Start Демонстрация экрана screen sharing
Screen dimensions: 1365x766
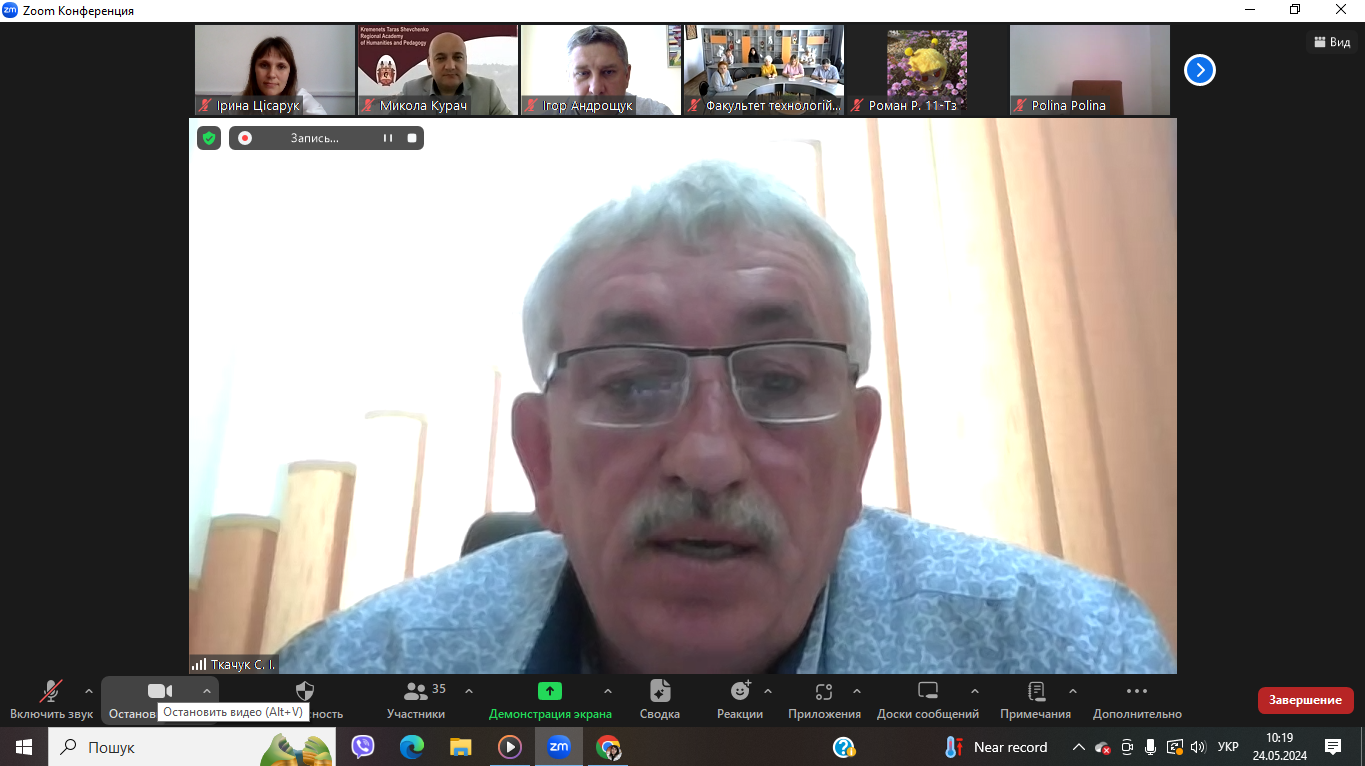coord(549,699)
